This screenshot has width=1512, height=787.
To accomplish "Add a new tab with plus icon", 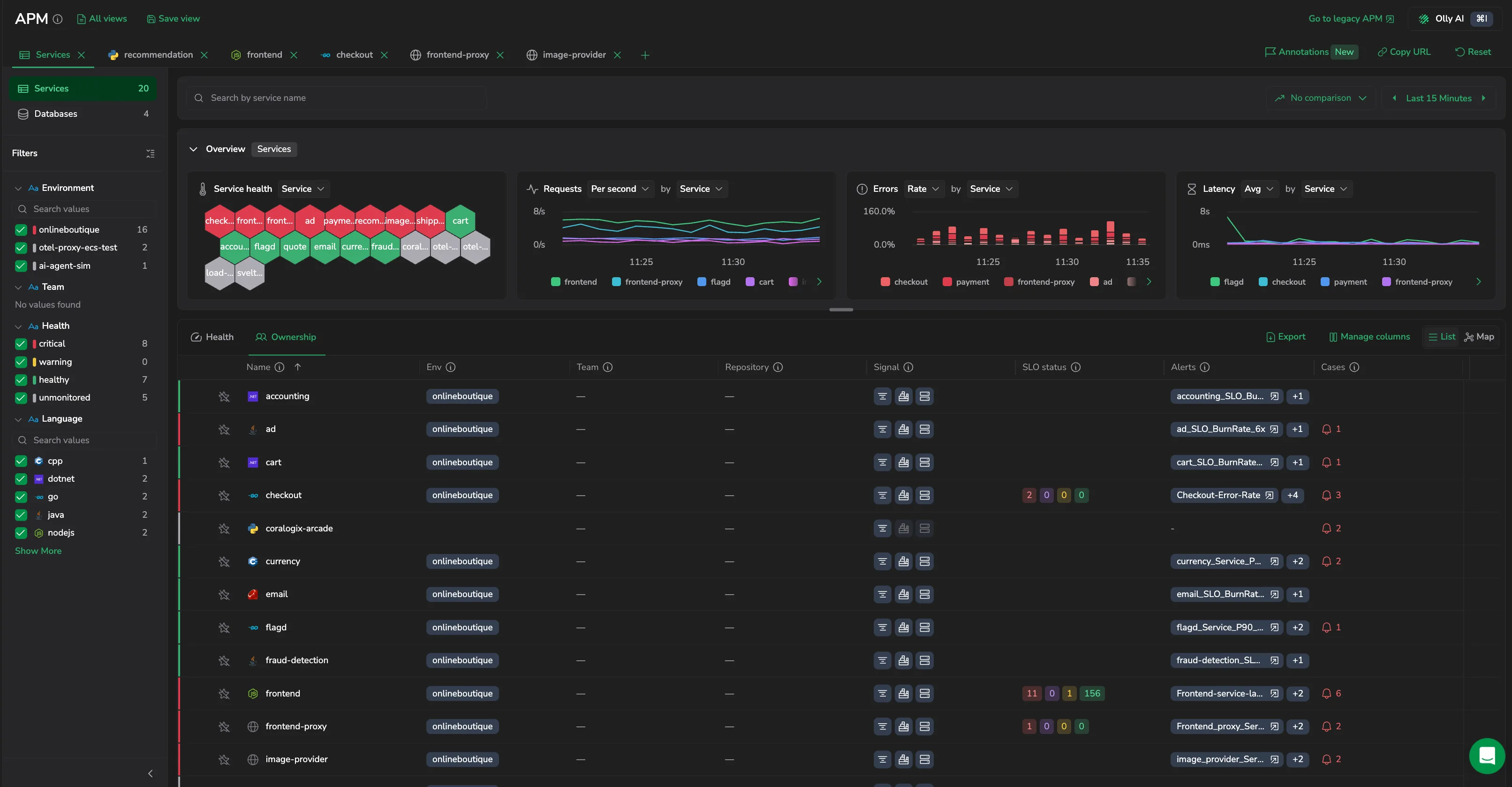I will 645,55.
